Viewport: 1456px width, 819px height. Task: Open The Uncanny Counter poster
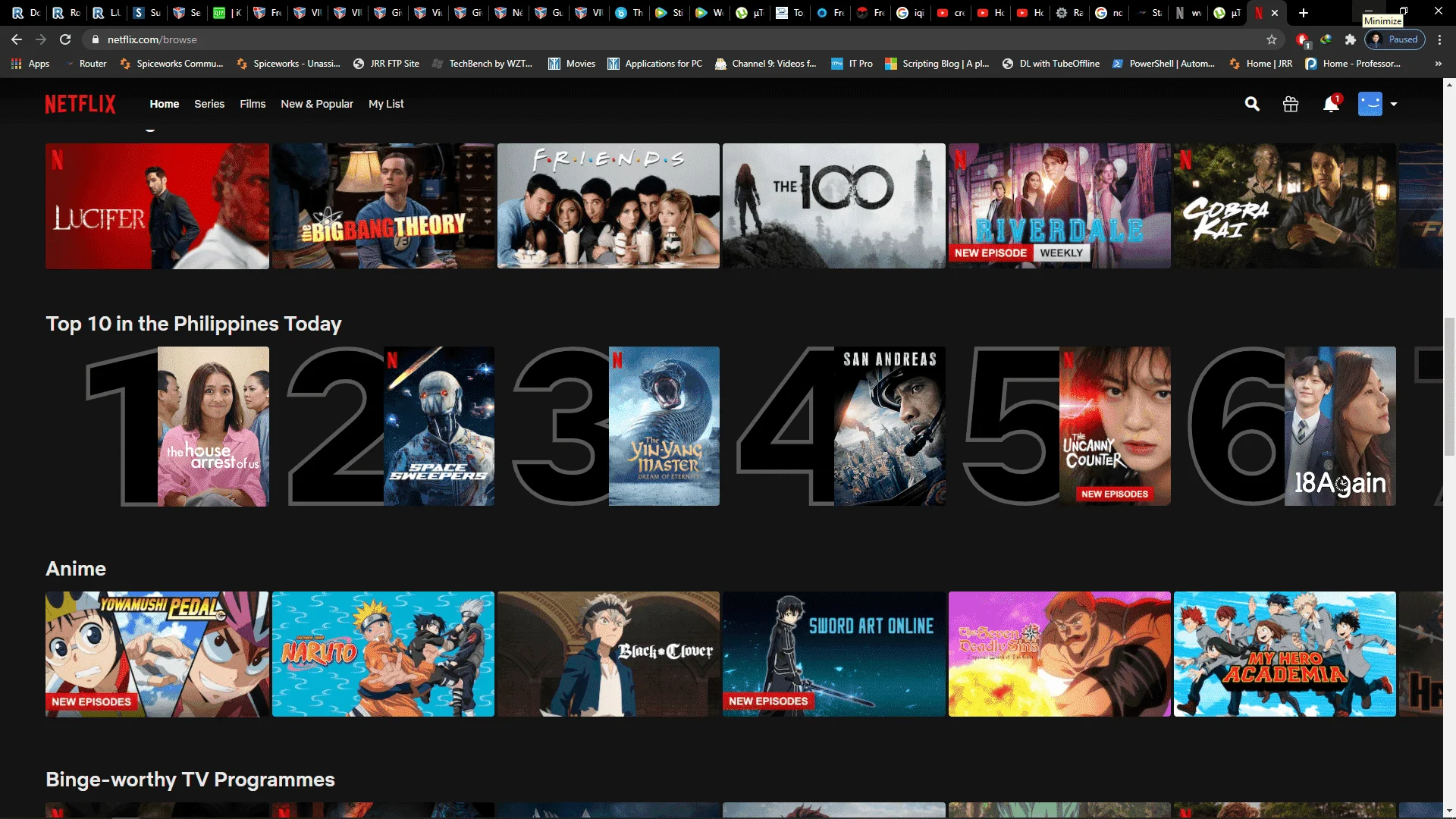pos(1115,426)
